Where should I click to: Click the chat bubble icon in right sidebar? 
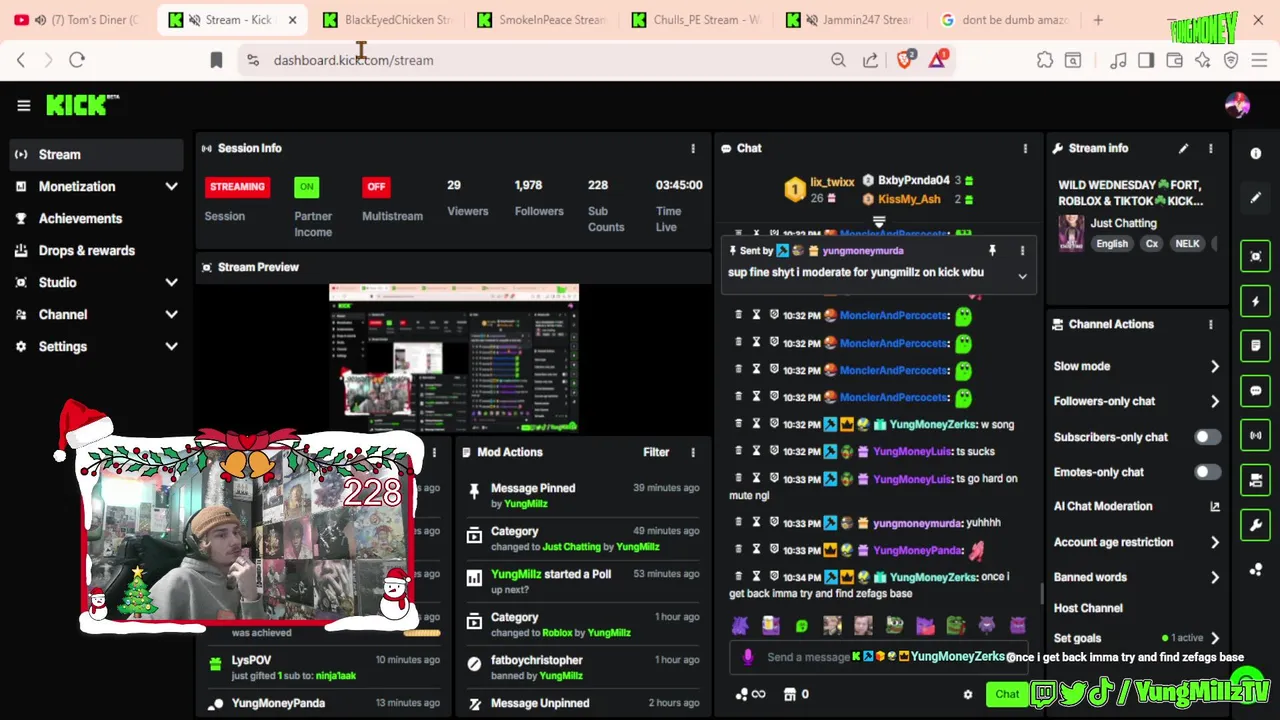click(1256, 391)
